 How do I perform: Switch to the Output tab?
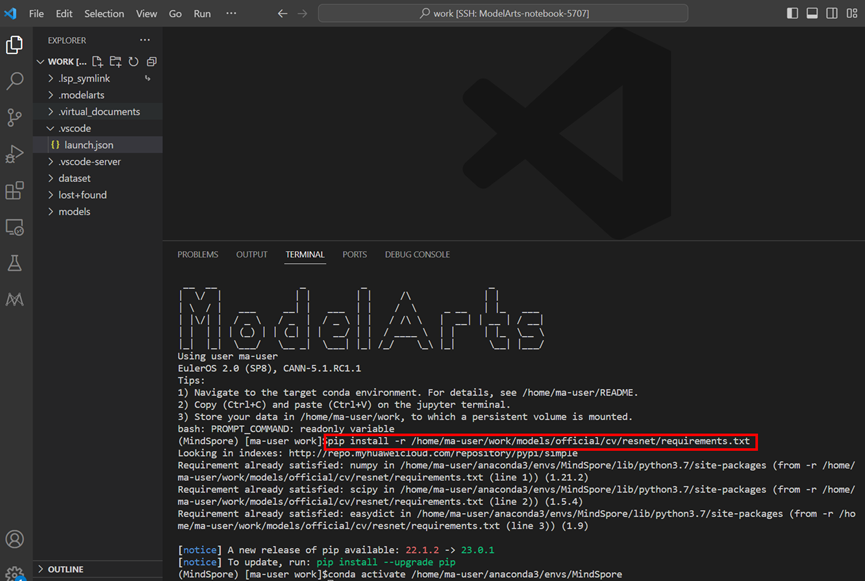click(252, 254)
